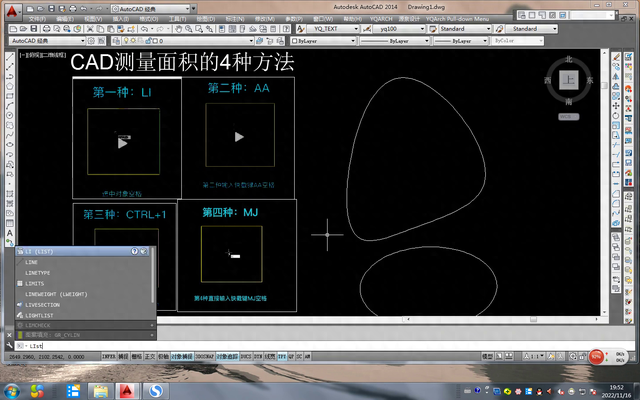
Task: Toggle INFER constraints in status bar
Action: 108,354
